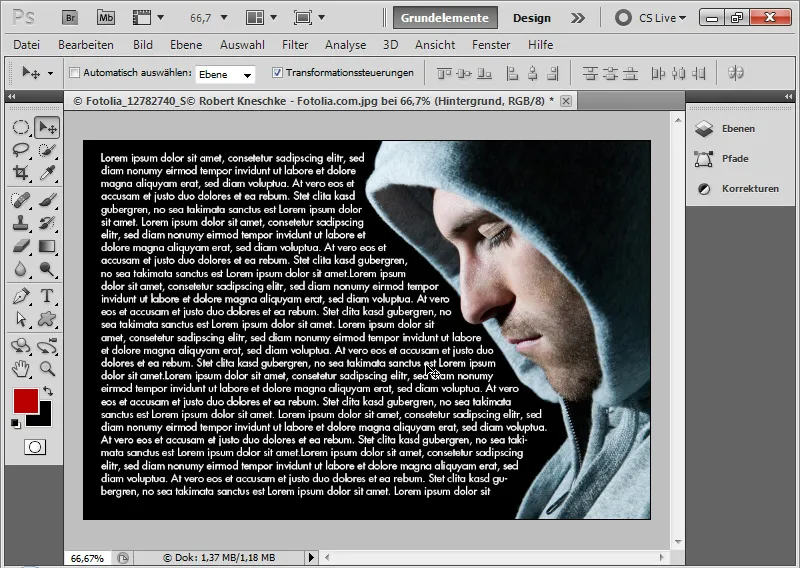This screenshot has width=800, height=568.
Task: Click the red foreground color swatch
Action: coord(25,400)
